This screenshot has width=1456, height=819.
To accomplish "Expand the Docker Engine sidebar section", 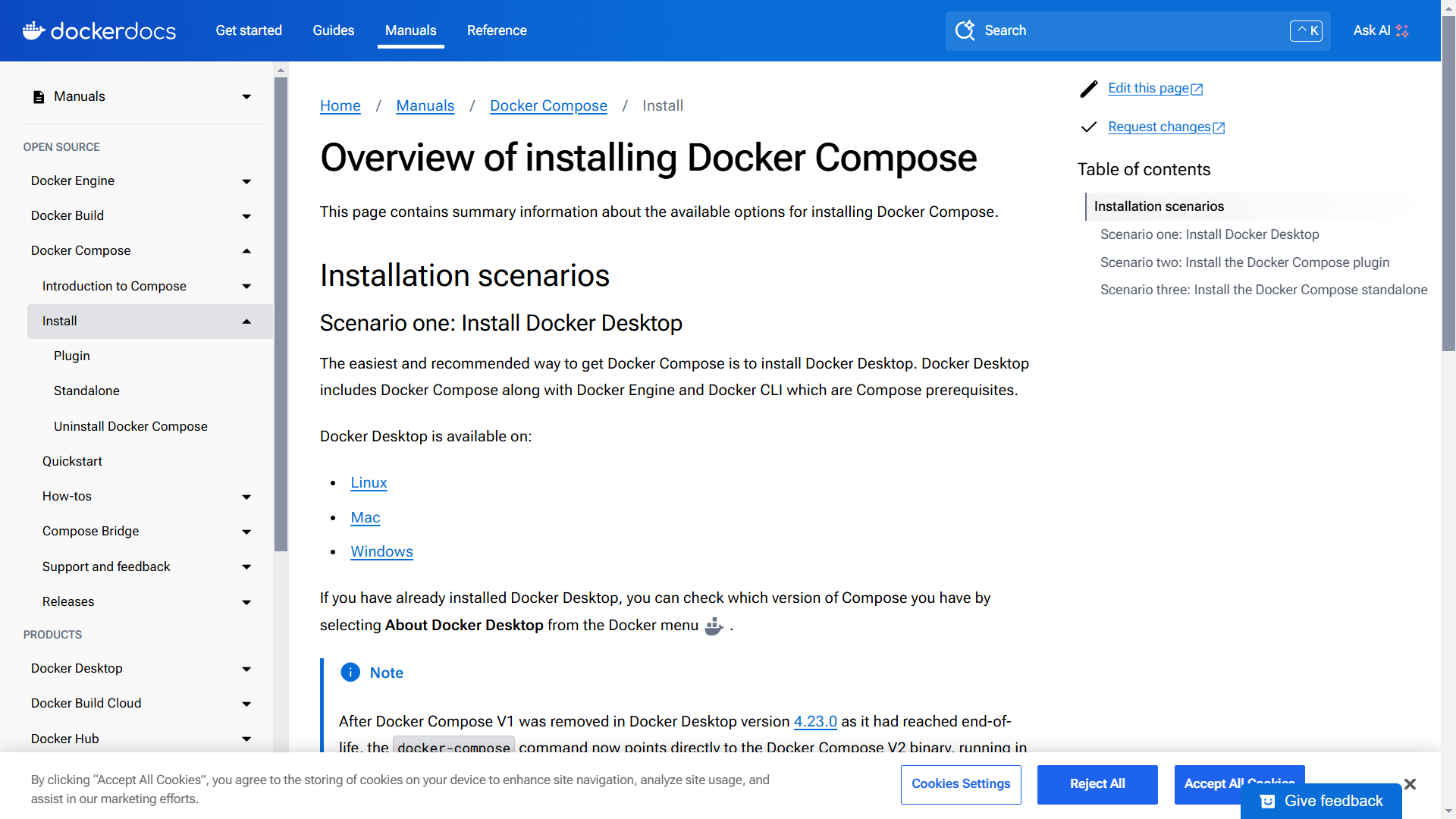I will [246, 181].
